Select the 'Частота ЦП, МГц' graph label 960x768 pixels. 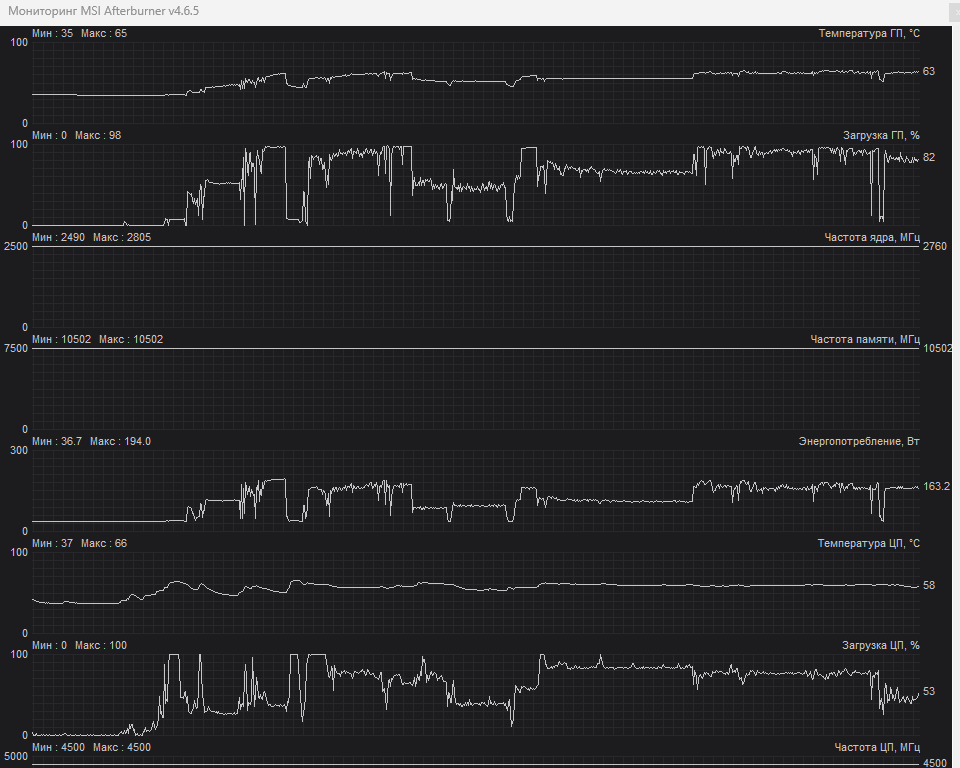[x=877, y=748]
